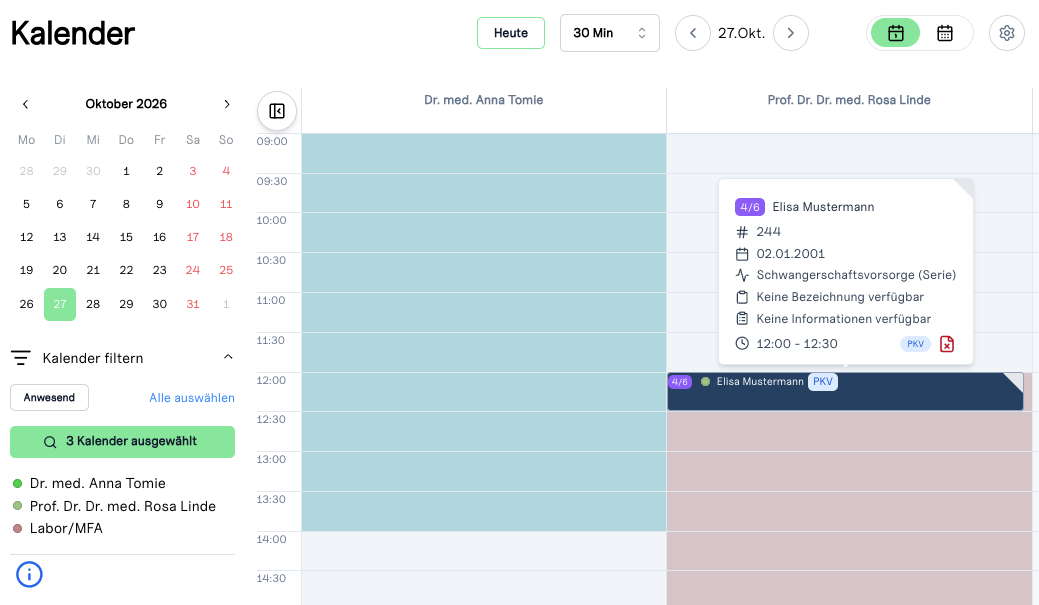The height and width of the screenshot is (605, 1039).
Task: Collapse the Kalender filtern section
Action: click(x=228, y=357)
